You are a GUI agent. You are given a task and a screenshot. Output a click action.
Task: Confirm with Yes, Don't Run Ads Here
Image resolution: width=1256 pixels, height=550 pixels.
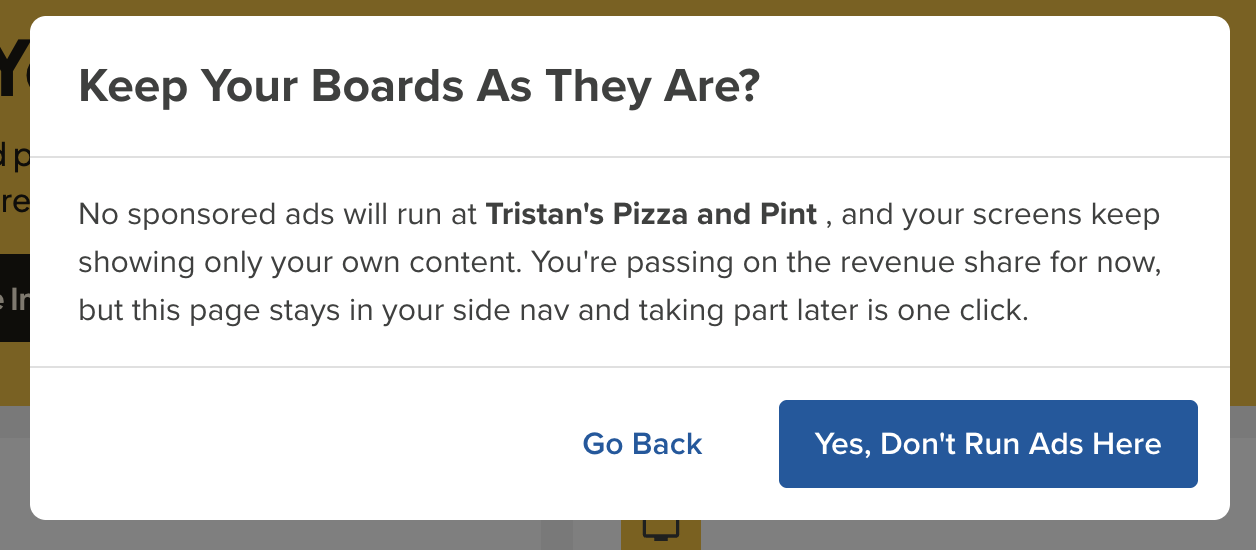point(988,444)
